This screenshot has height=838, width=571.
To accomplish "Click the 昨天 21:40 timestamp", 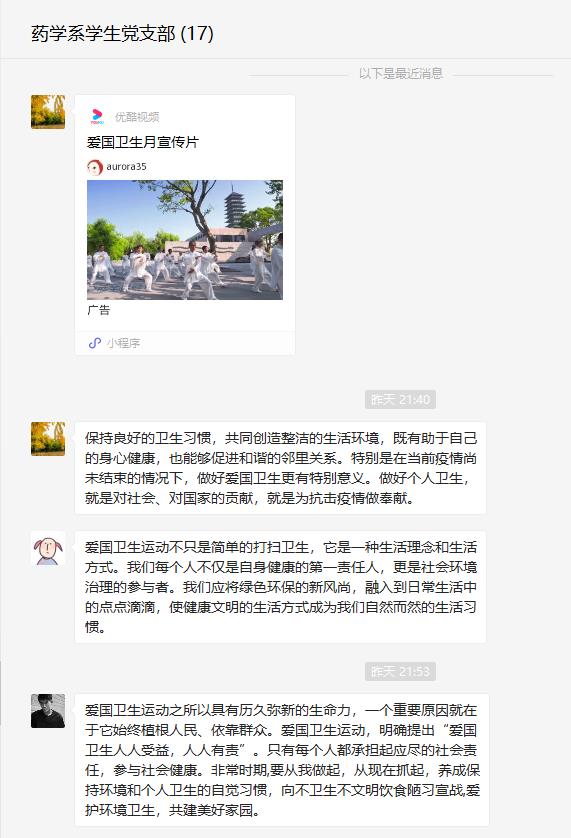I will 400,399.
